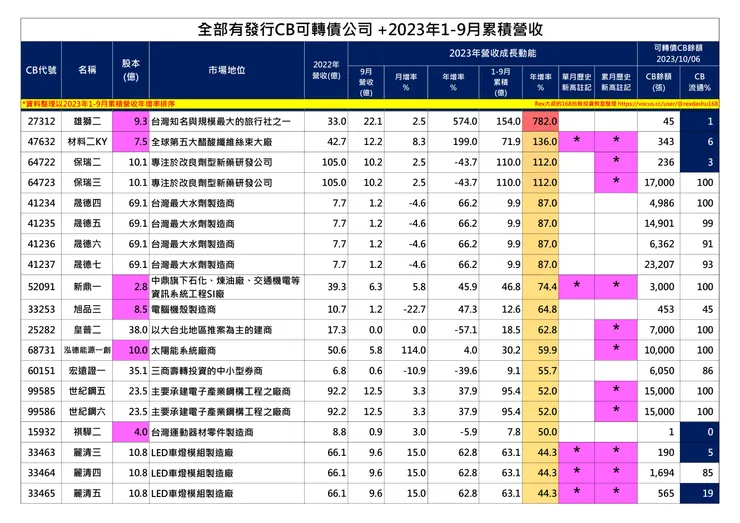This screenshot has height=523, width=740.
Task: Select the CB流通% column header
Action: (x=699, y=82)
